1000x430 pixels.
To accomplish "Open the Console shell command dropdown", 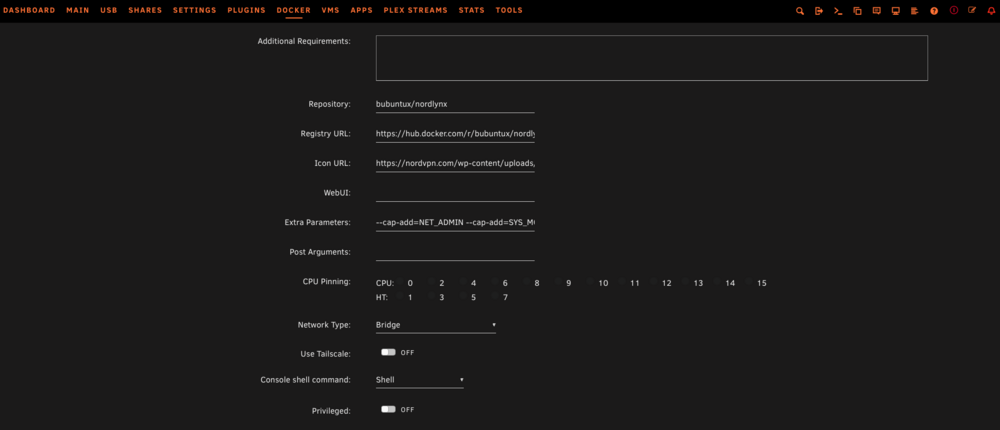I will [420, 380].
